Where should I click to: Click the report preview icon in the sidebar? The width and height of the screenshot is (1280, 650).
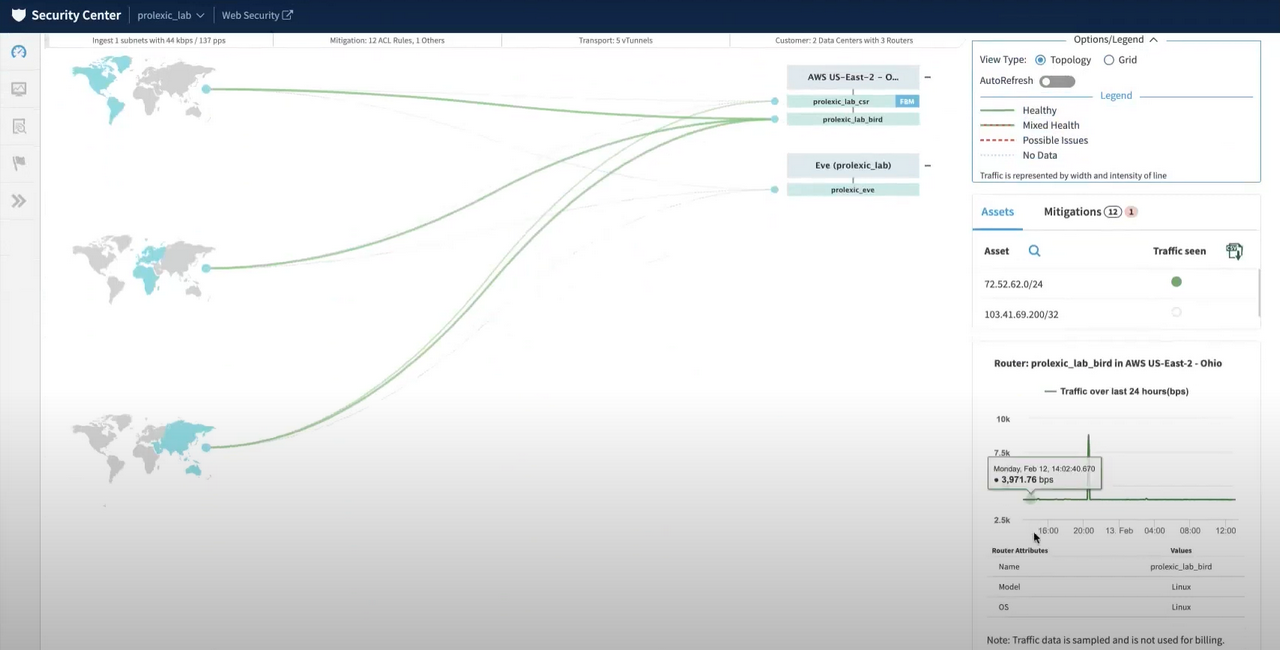18,125
